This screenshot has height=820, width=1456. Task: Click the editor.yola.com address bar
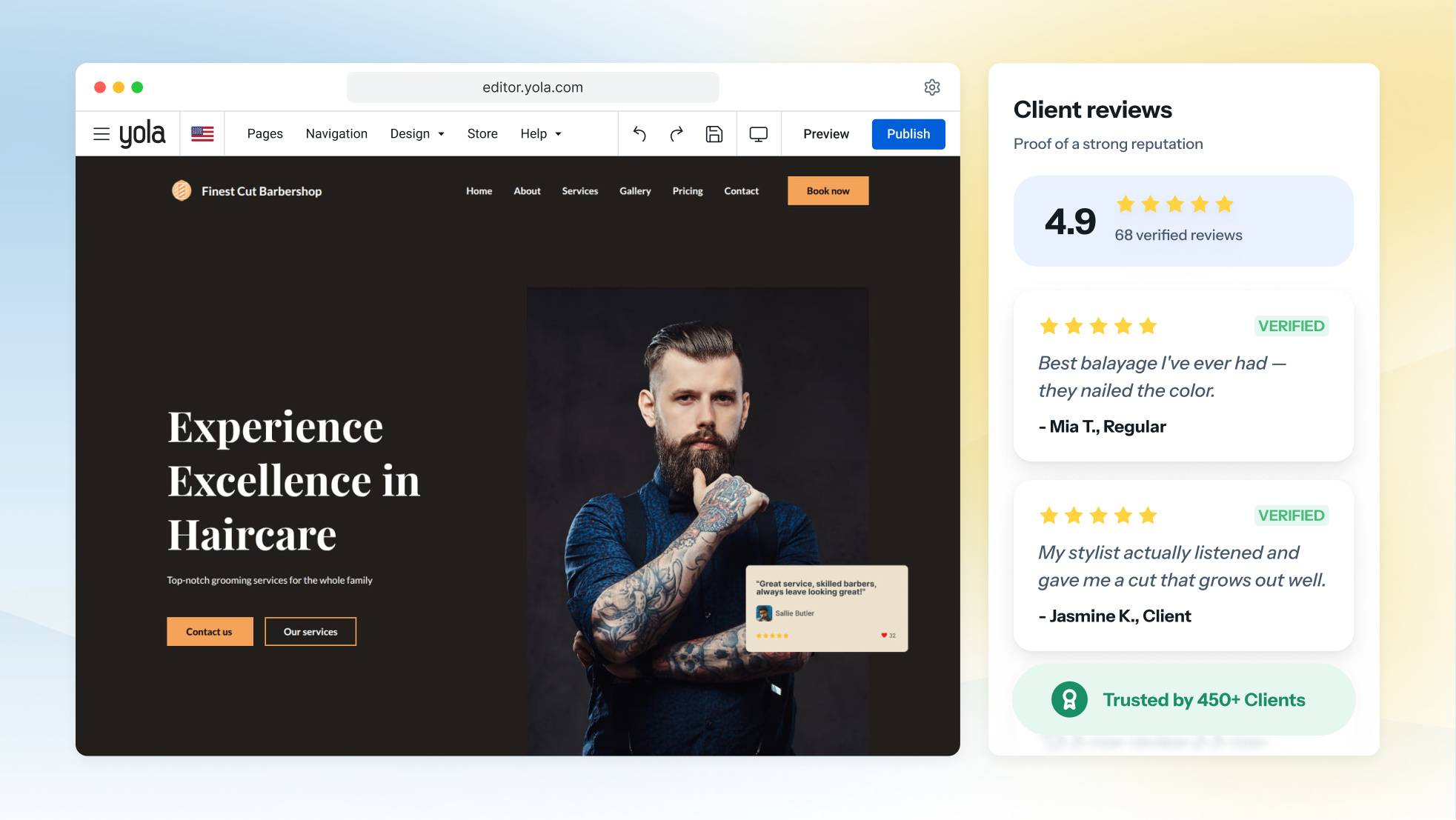(533, 87)
